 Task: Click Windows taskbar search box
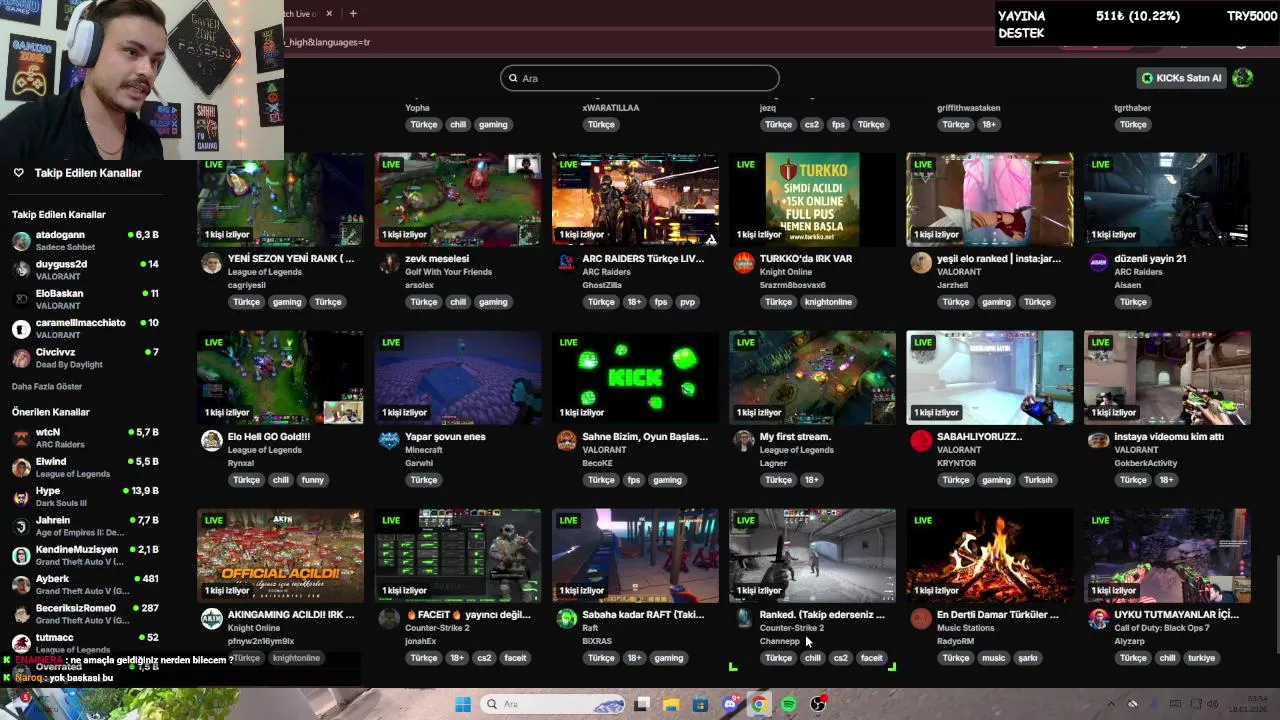[x=552, y=704]
